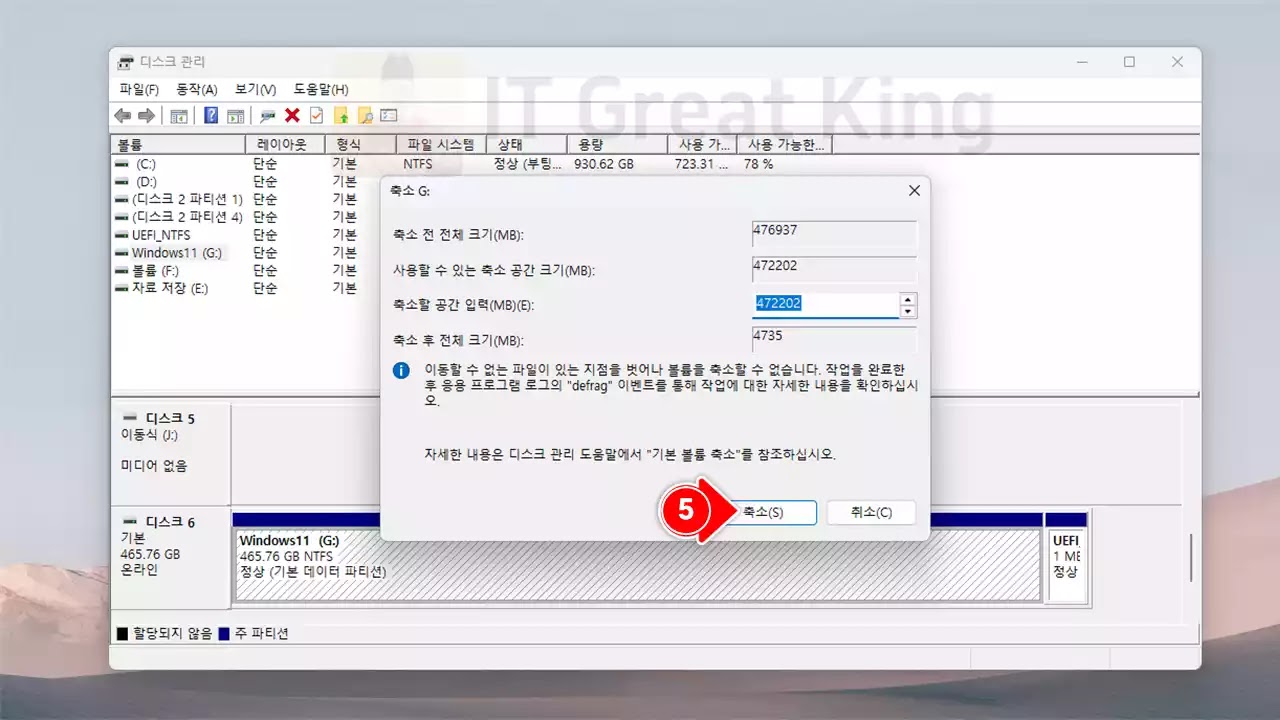Close the 축소 G: dialog with X
This screenshot has width=1280, height=720.
click(914, 190)
